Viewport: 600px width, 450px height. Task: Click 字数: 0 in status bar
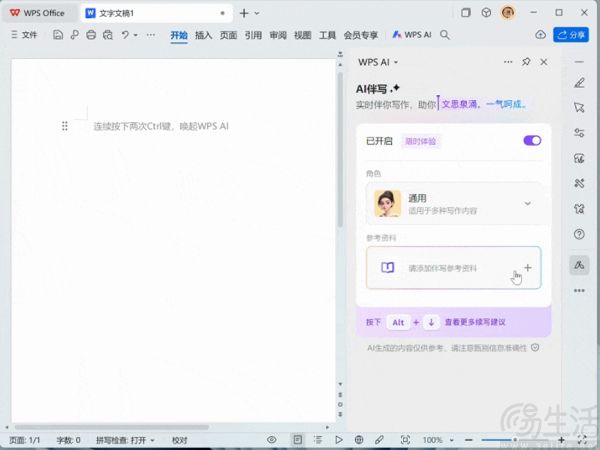(68, 440)
